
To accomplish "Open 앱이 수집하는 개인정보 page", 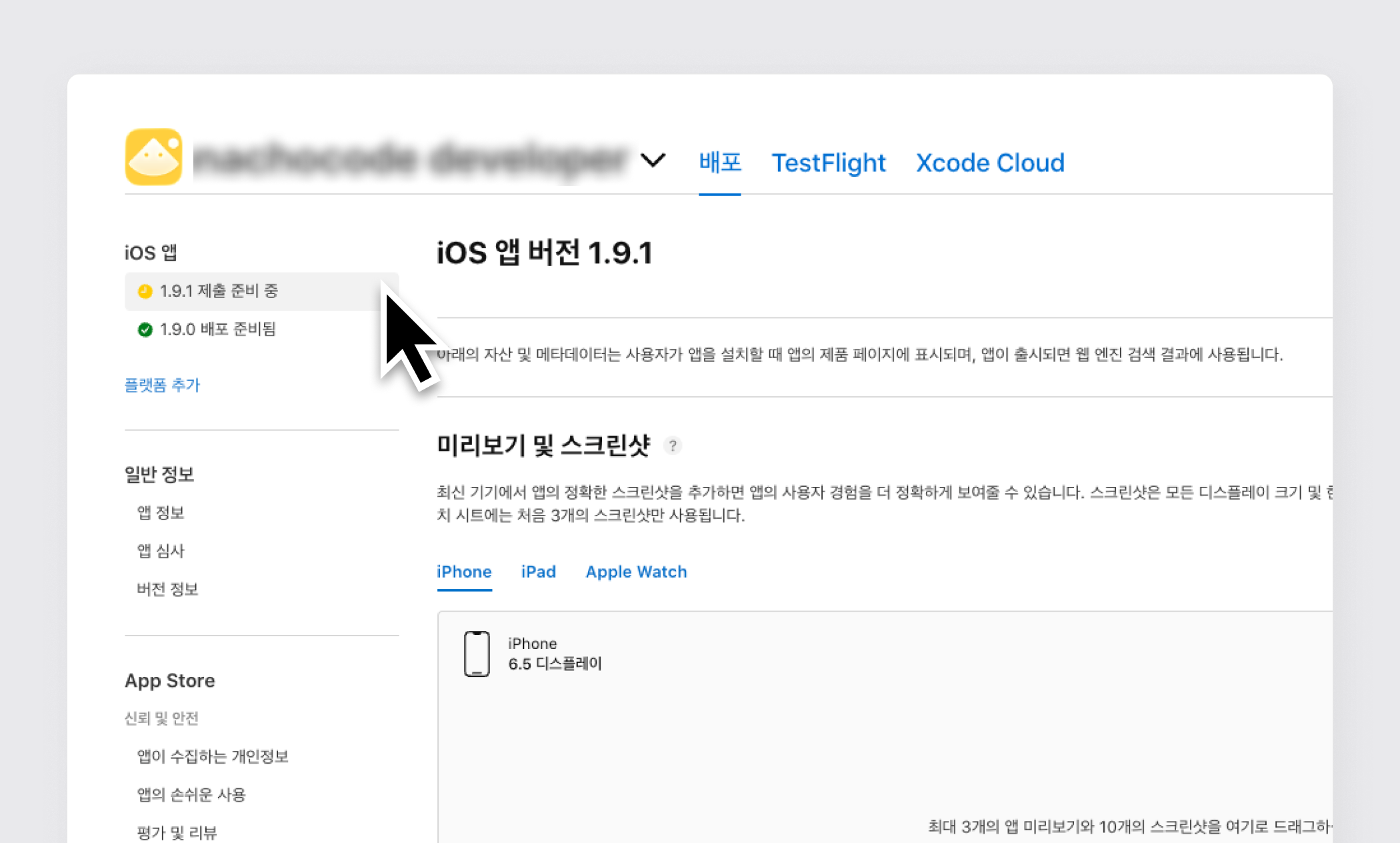I will click(x=212, y=756).
